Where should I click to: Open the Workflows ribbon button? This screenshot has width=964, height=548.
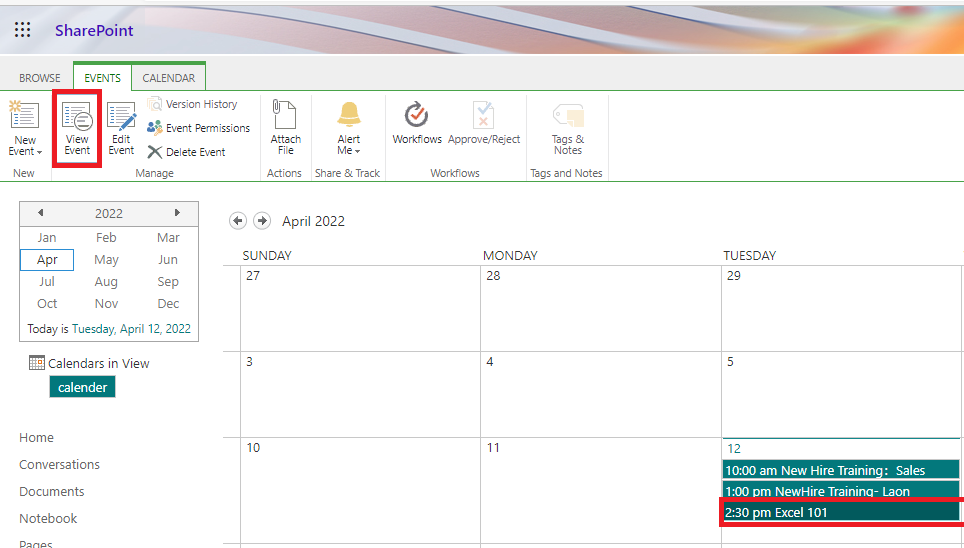click(x=417, y=123)
